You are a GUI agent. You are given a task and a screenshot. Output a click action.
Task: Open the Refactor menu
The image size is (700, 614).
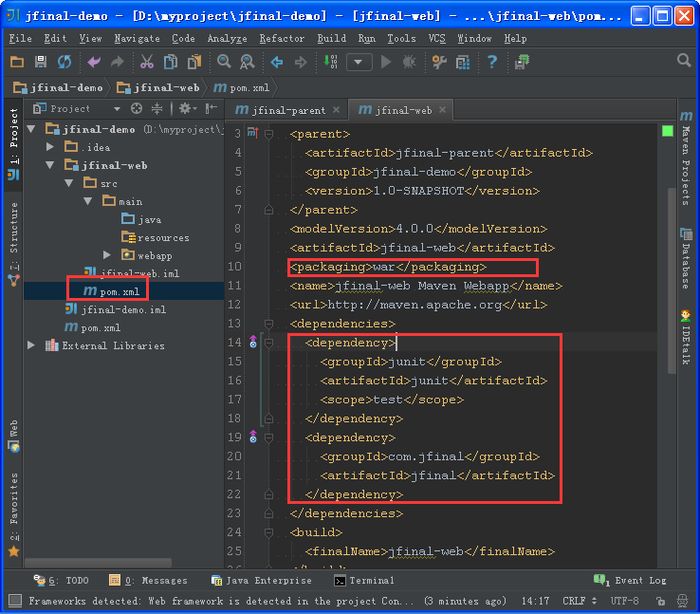[x=282, y=38]
